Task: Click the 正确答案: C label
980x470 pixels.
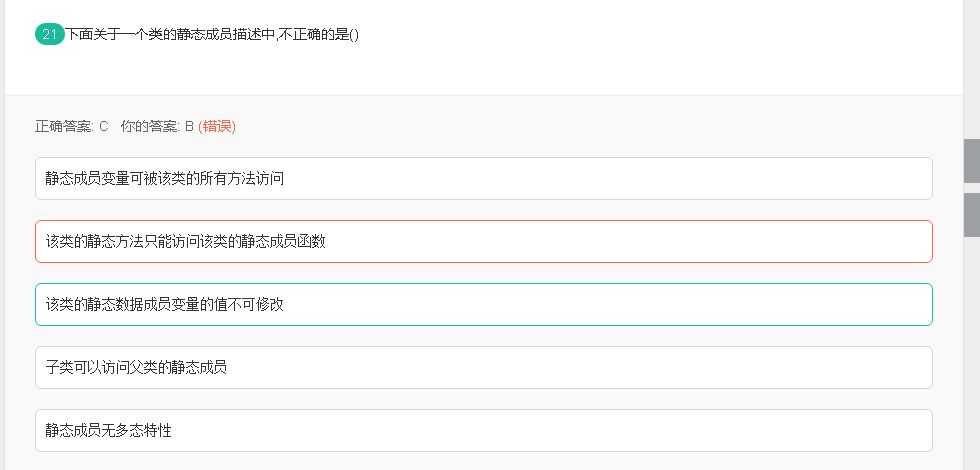Action: click(71, 126)
